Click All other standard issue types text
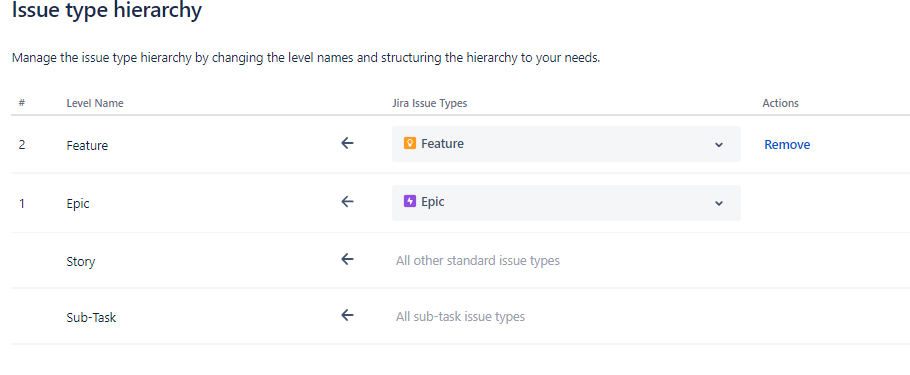 [x=478, y=261]
